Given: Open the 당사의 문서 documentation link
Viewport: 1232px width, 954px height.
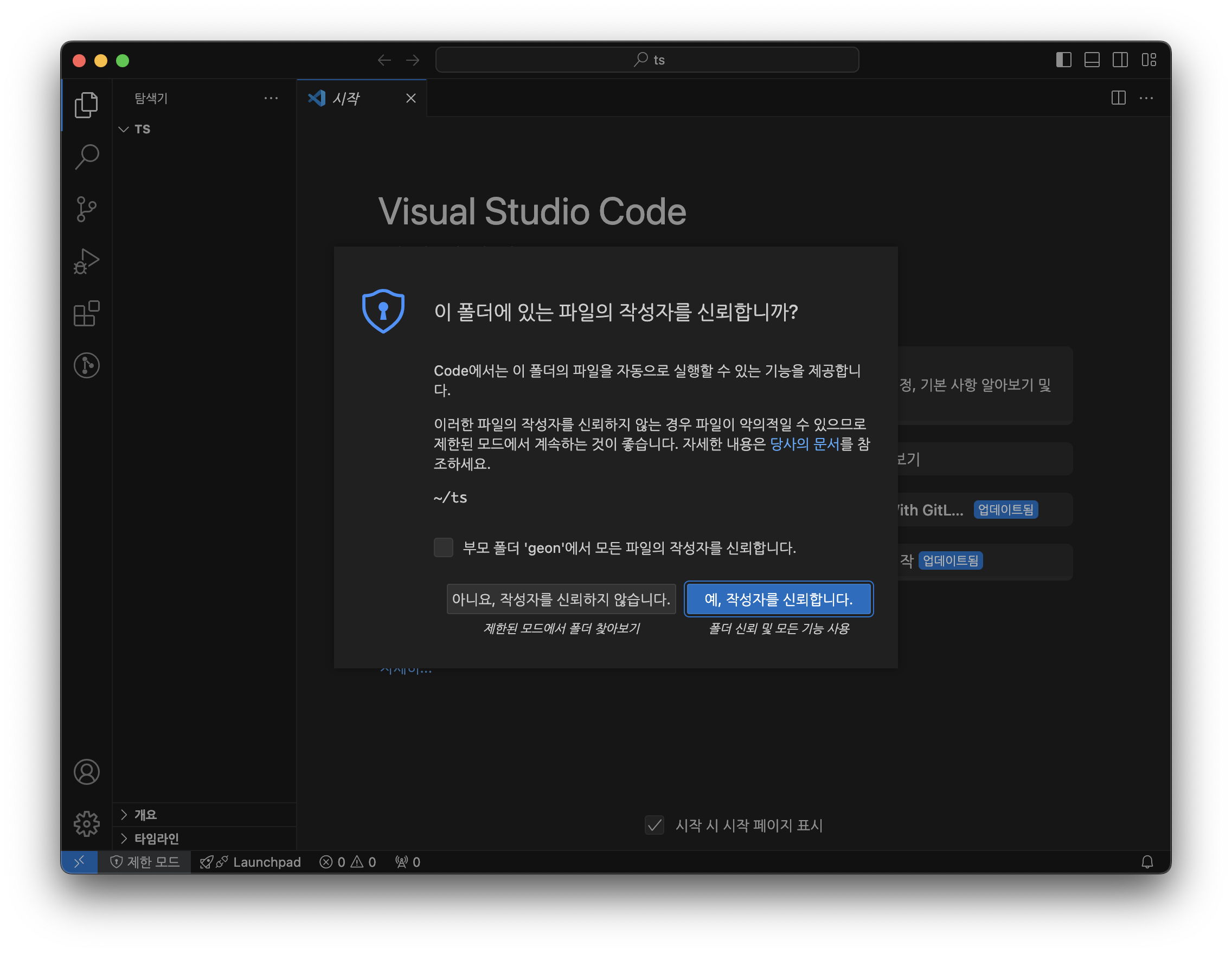Looking at the screenshot, I should coord(804,444).
